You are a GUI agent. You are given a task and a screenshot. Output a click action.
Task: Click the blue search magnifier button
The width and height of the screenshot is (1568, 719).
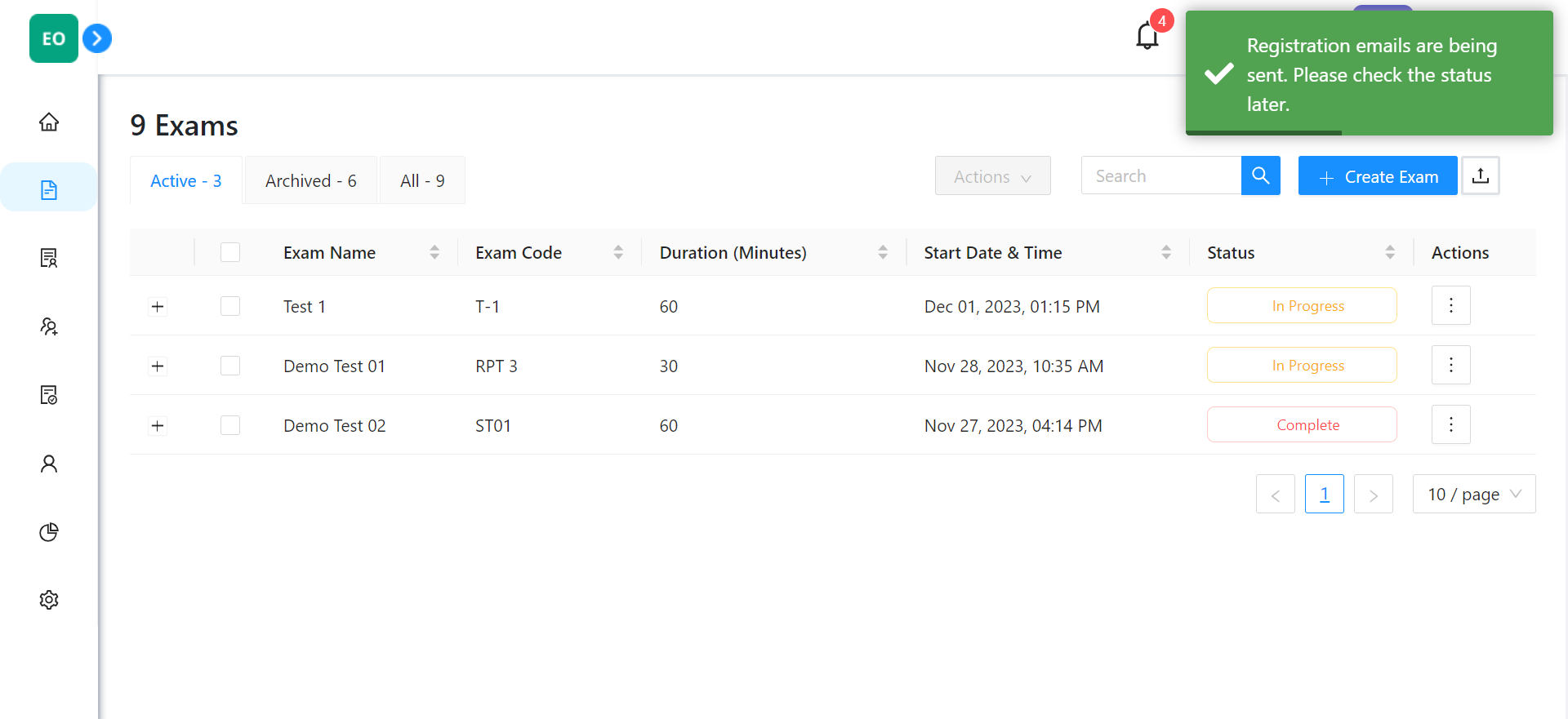[1260, 175]
